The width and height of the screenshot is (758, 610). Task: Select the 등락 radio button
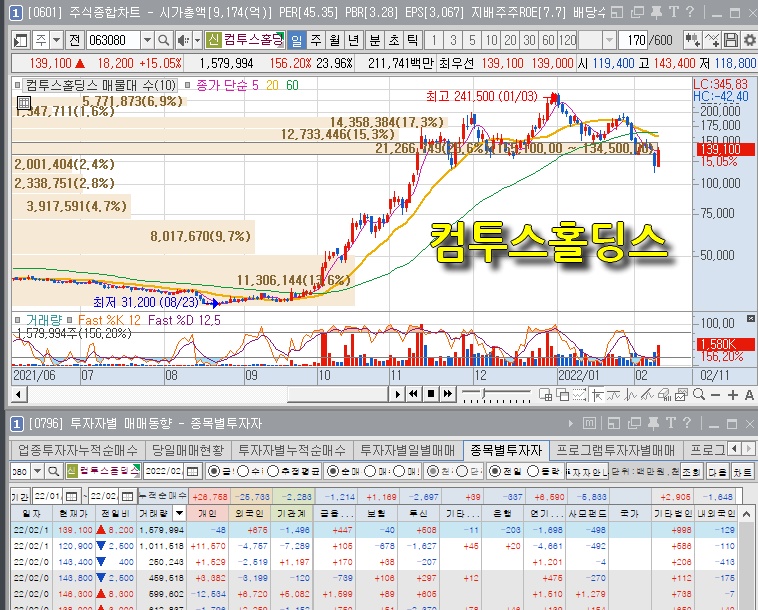click(533, 471)
